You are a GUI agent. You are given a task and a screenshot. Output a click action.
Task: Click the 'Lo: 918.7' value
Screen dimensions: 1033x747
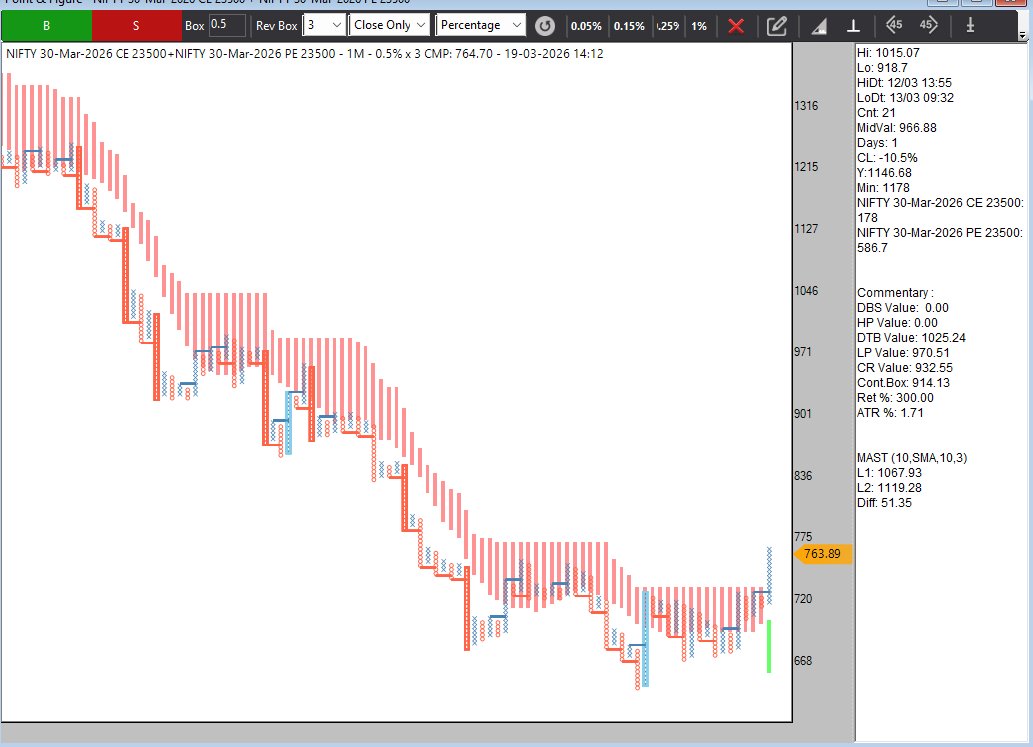[x=882, y=68]
